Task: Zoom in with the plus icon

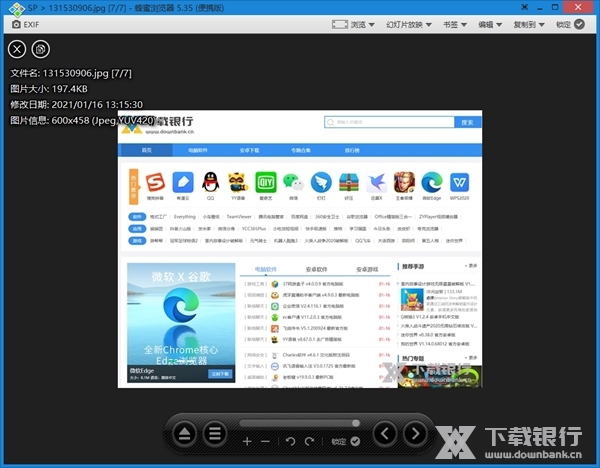Action: coord(247,441)
